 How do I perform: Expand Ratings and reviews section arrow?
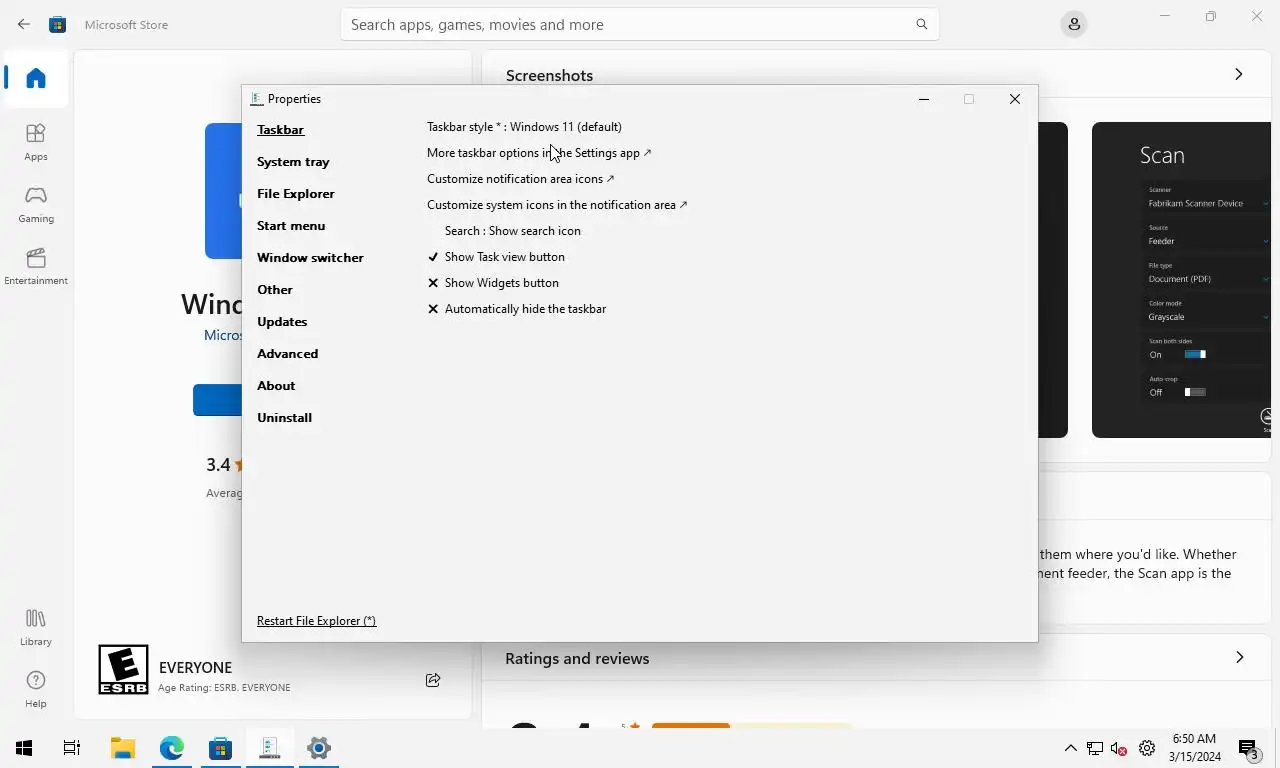(1239, 658)
